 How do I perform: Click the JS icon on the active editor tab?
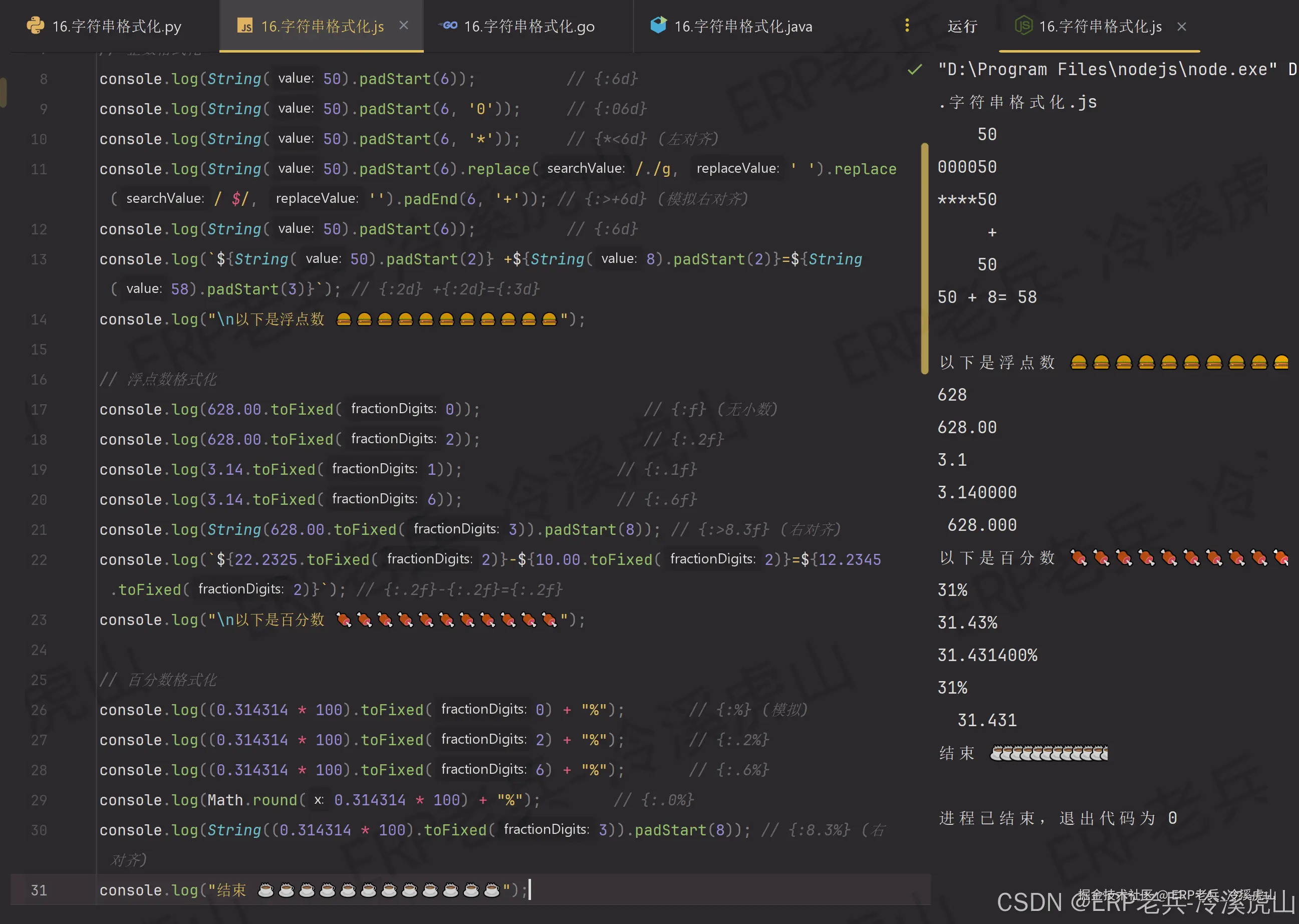click(x=245, y=26)
